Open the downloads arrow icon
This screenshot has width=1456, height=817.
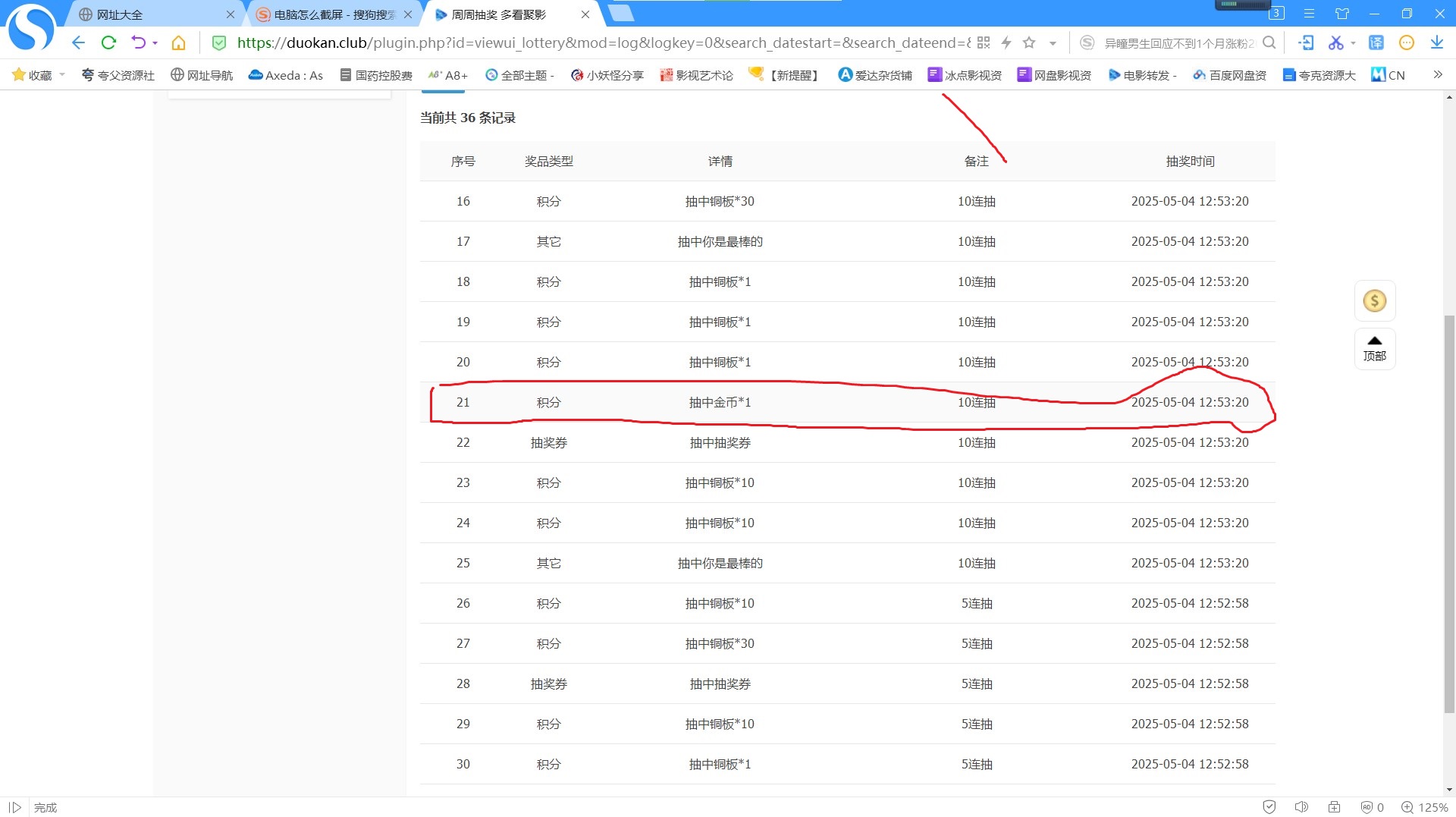click(x=1436, y=43)
